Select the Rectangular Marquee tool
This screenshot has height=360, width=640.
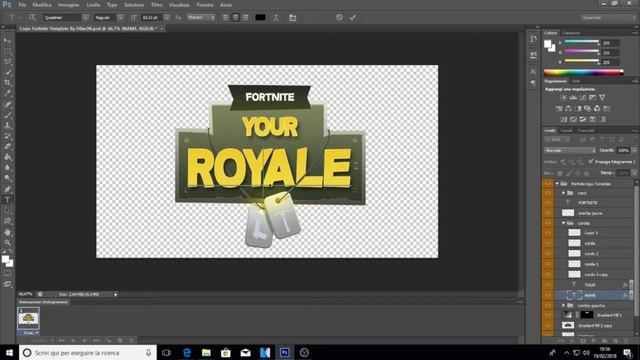click(x=7, y=51)
